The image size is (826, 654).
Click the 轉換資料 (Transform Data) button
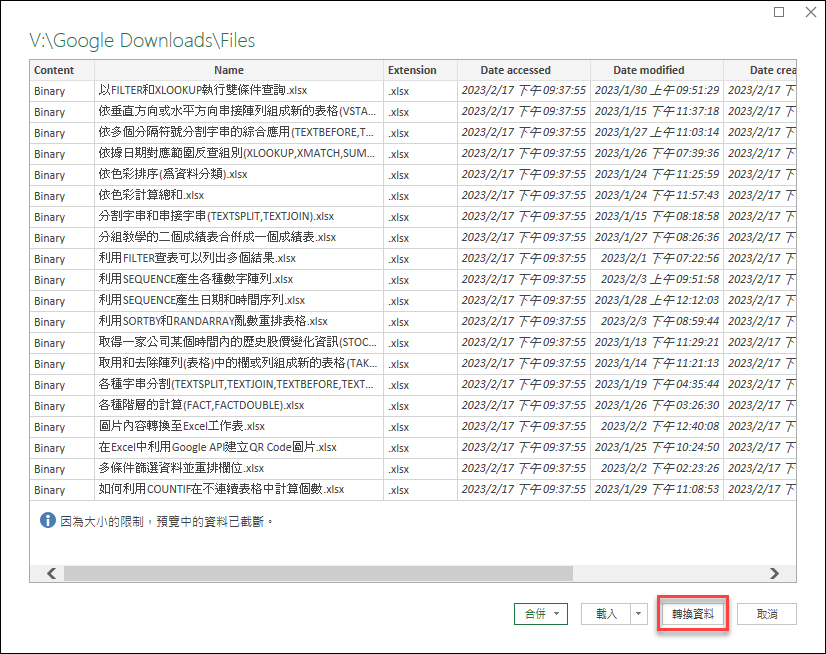tap(693, 614)
